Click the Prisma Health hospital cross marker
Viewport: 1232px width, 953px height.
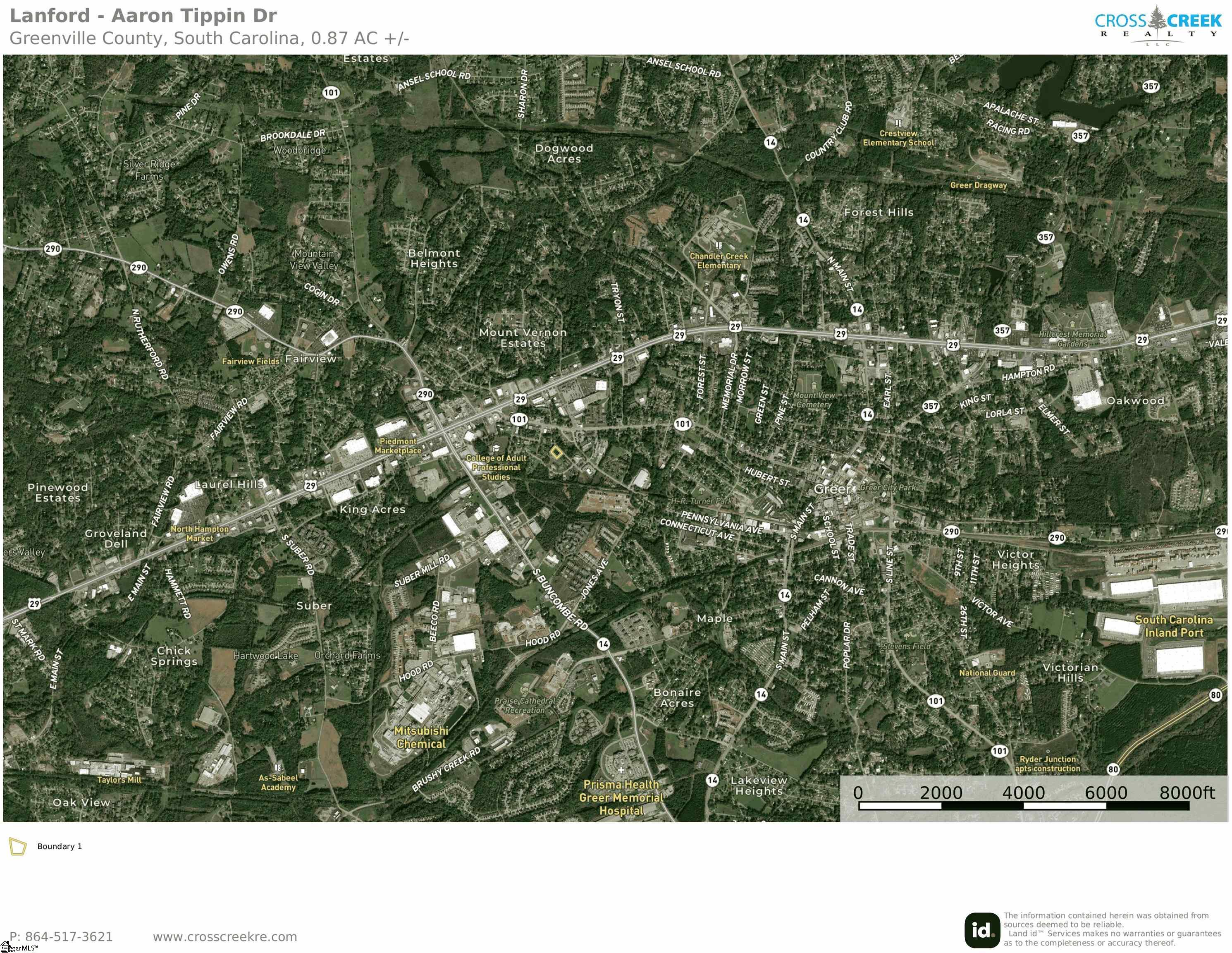(x=621, y=770)
